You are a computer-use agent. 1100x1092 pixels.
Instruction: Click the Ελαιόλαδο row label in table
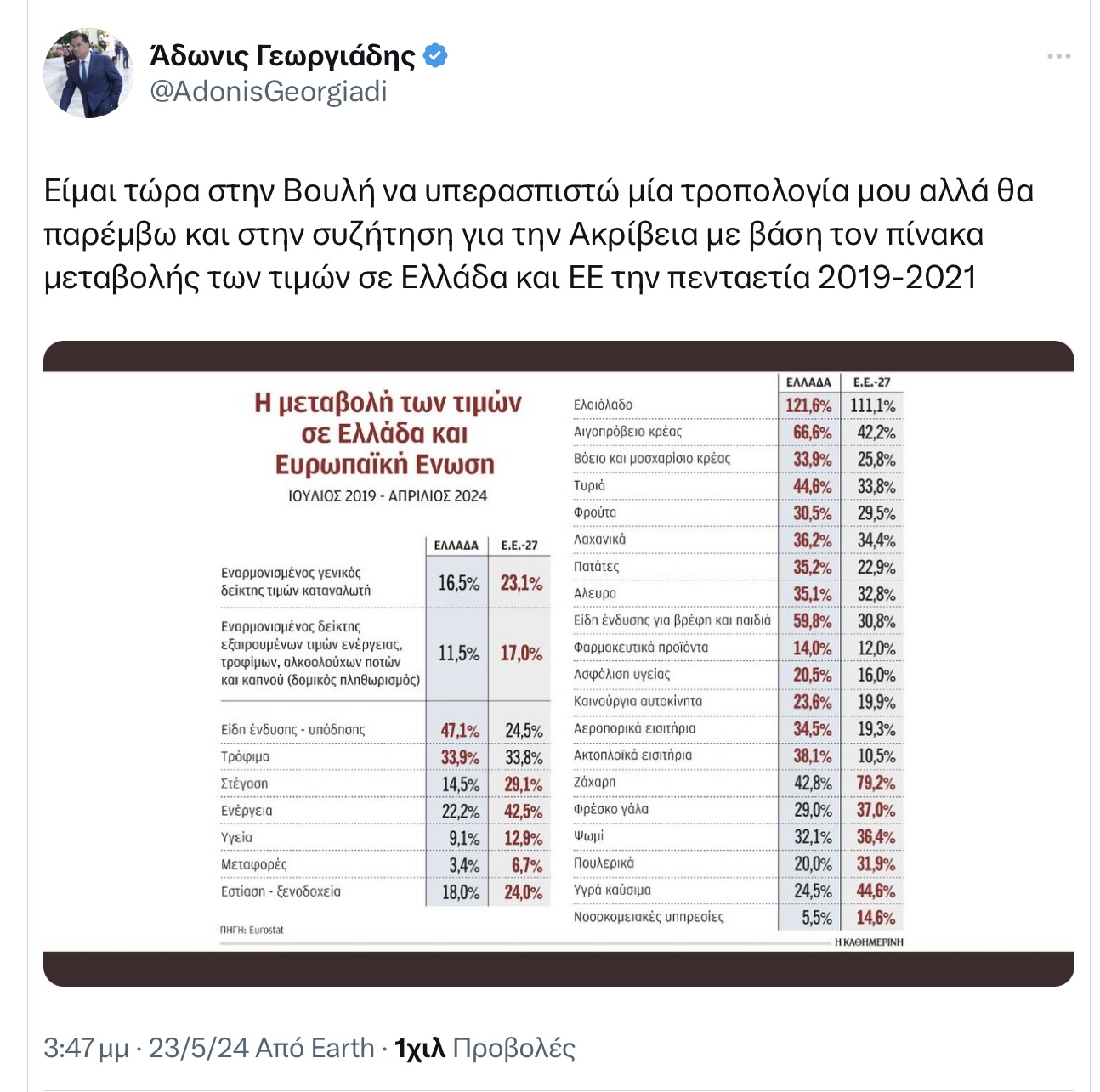coord(603,405)
